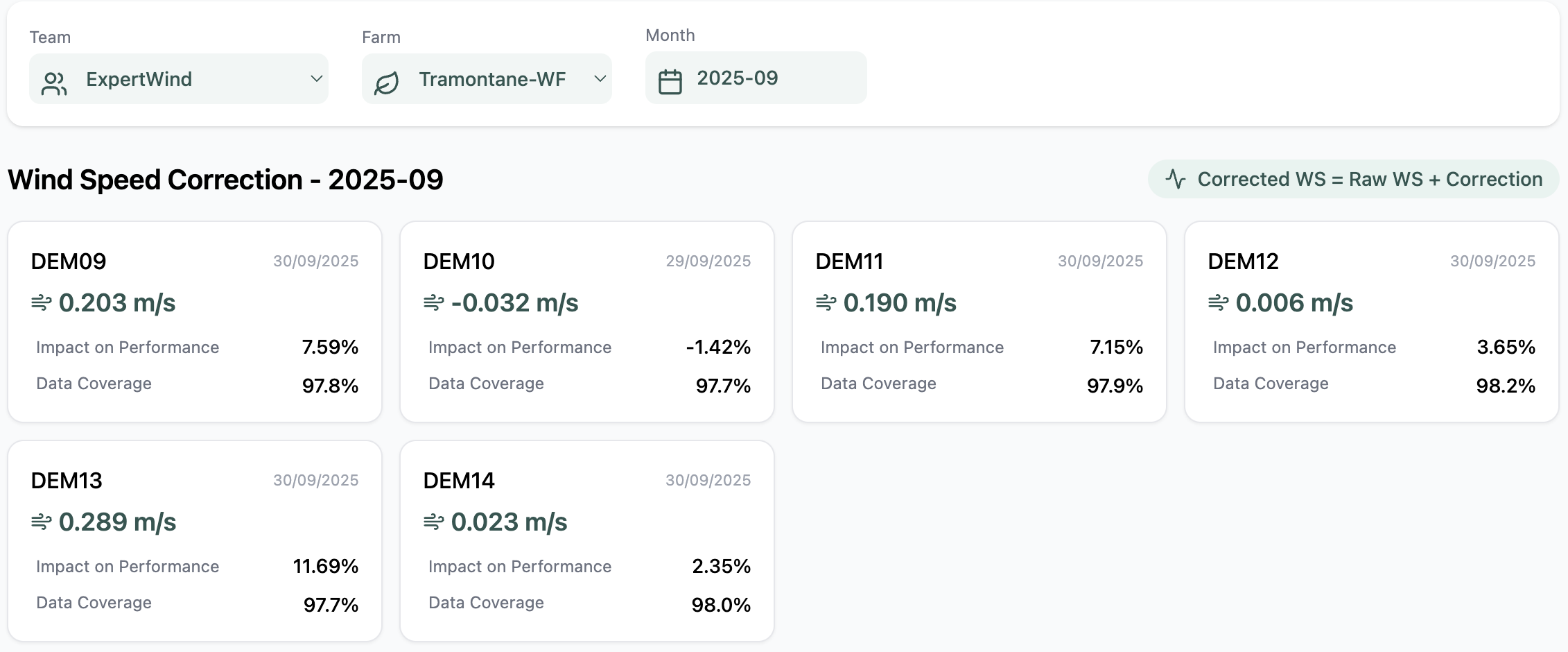Click the people icon in Team selector

coord(54,83)
